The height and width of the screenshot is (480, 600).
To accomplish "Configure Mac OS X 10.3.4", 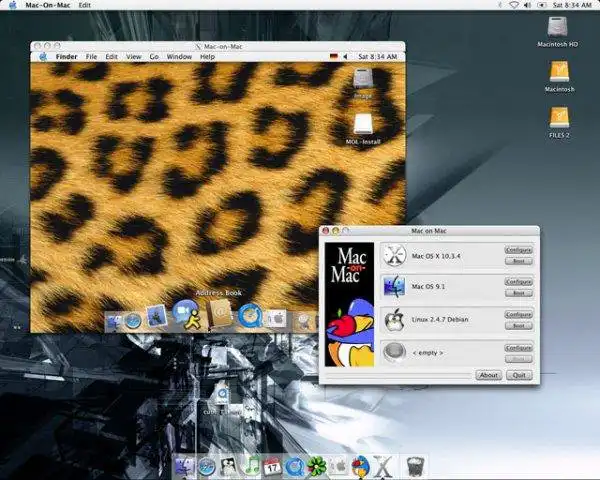I will coord(518,250).
